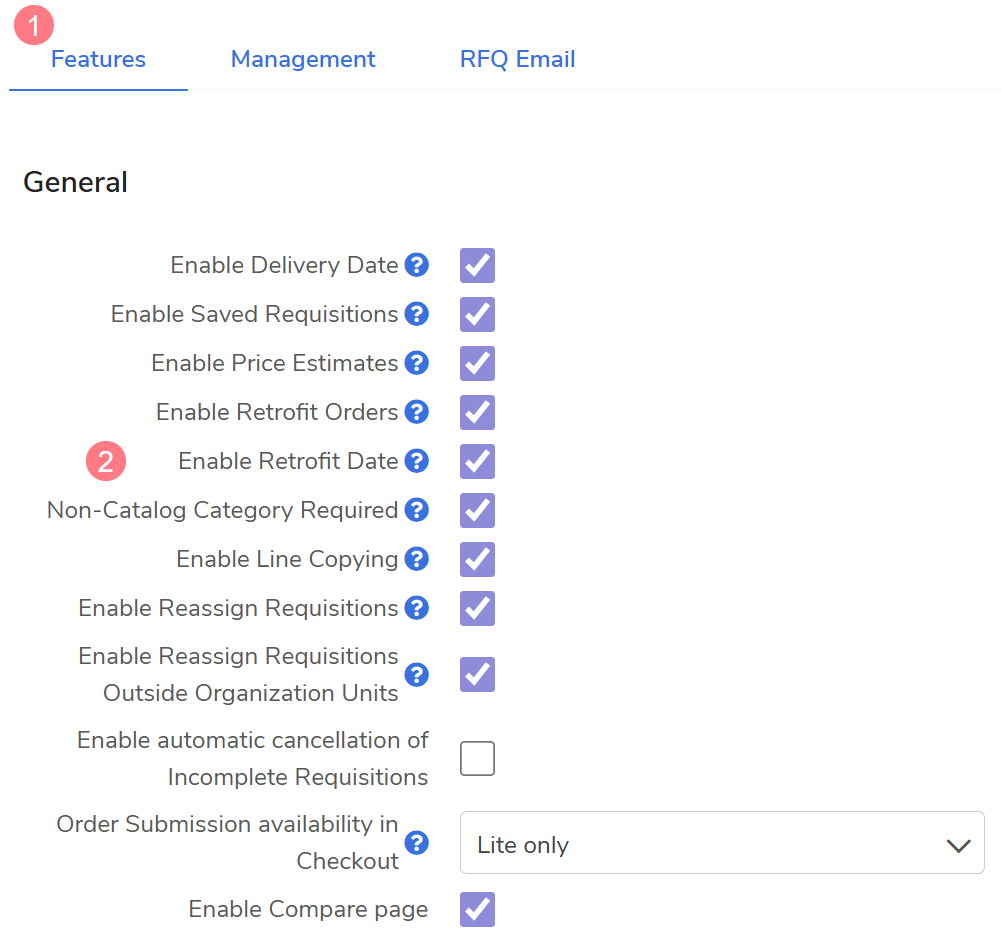Open the Order Submission availability dropdown
1001x950 pixels.
[x=722, y=845]
